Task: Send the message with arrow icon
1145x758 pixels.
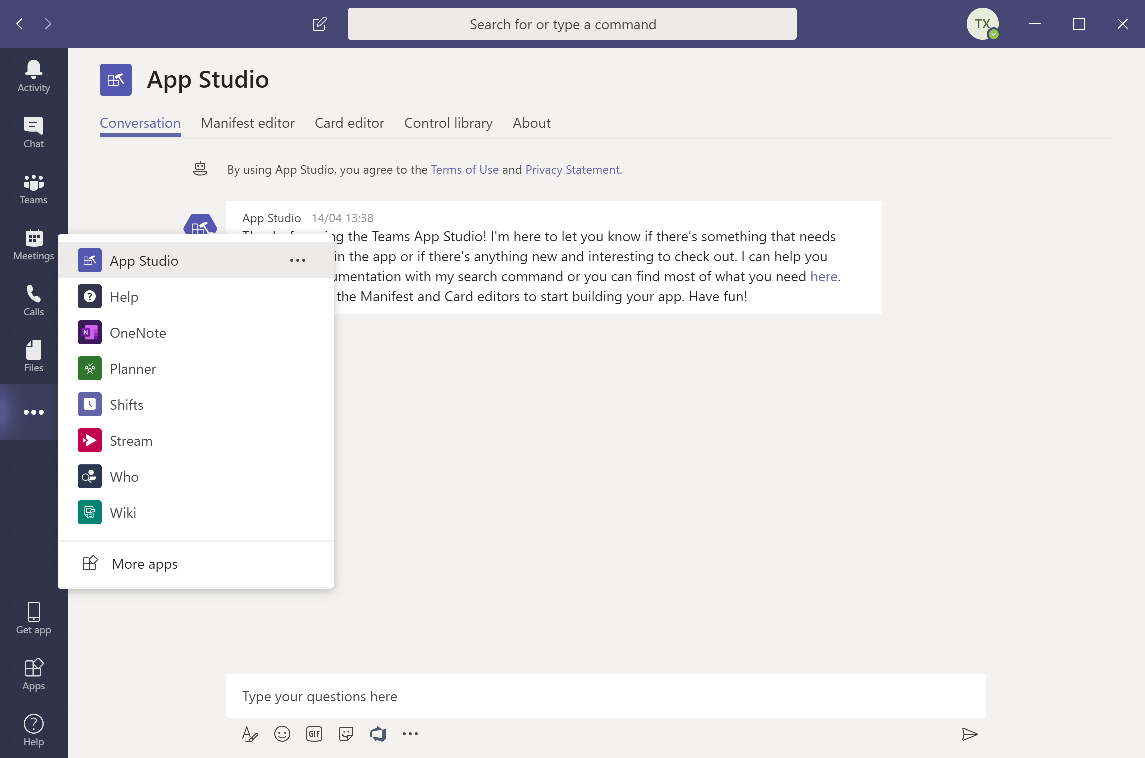Action: (x=970, y=734)
